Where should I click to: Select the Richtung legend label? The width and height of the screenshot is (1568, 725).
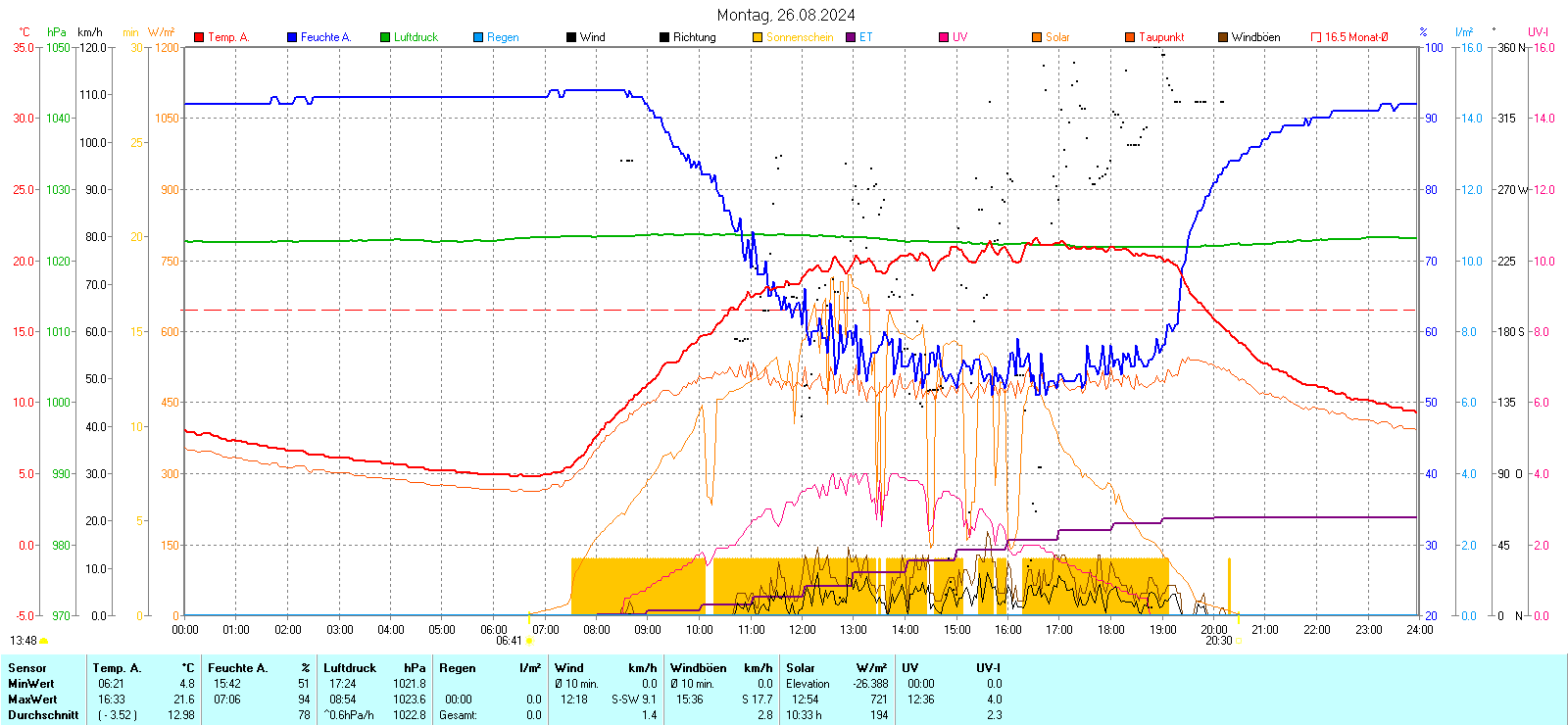(694, 37)
